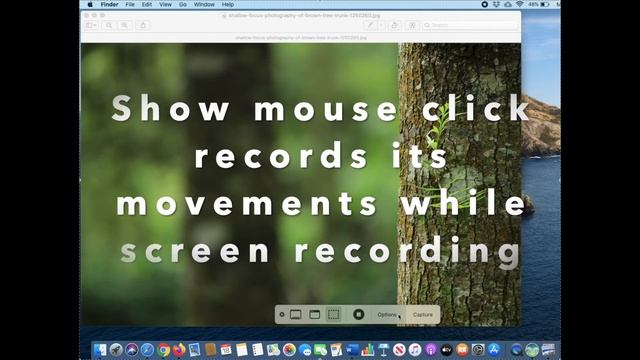Screen dimensions: 640x360
Task: Open App Store from the Dock
Action: click(x=494, y=350)
